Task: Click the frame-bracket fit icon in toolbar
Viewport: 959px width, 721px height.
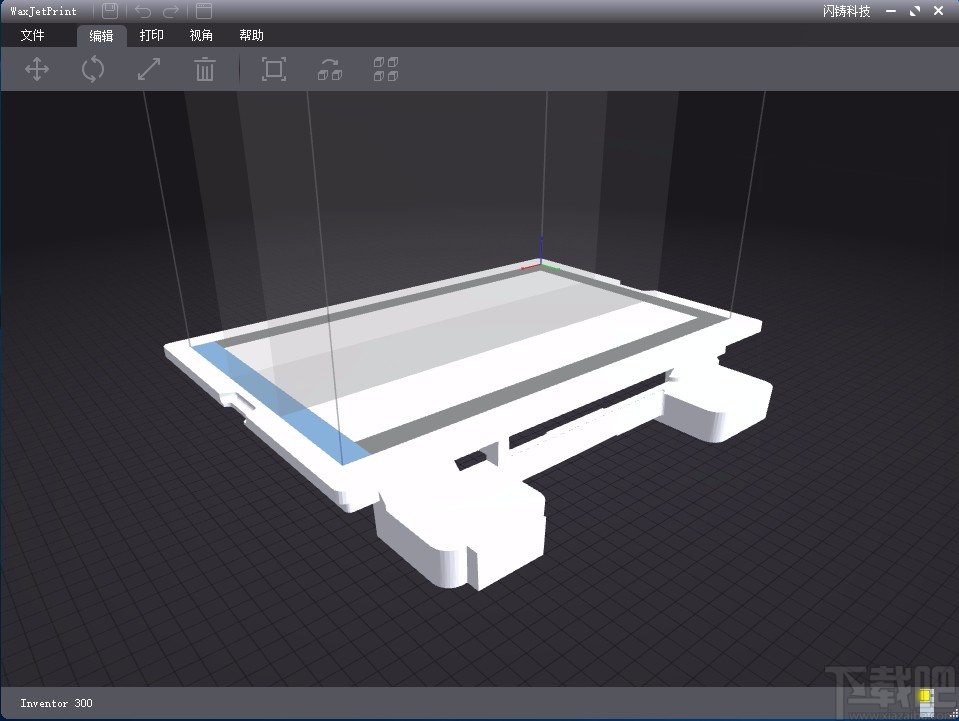Action: [x=273, y=69]
